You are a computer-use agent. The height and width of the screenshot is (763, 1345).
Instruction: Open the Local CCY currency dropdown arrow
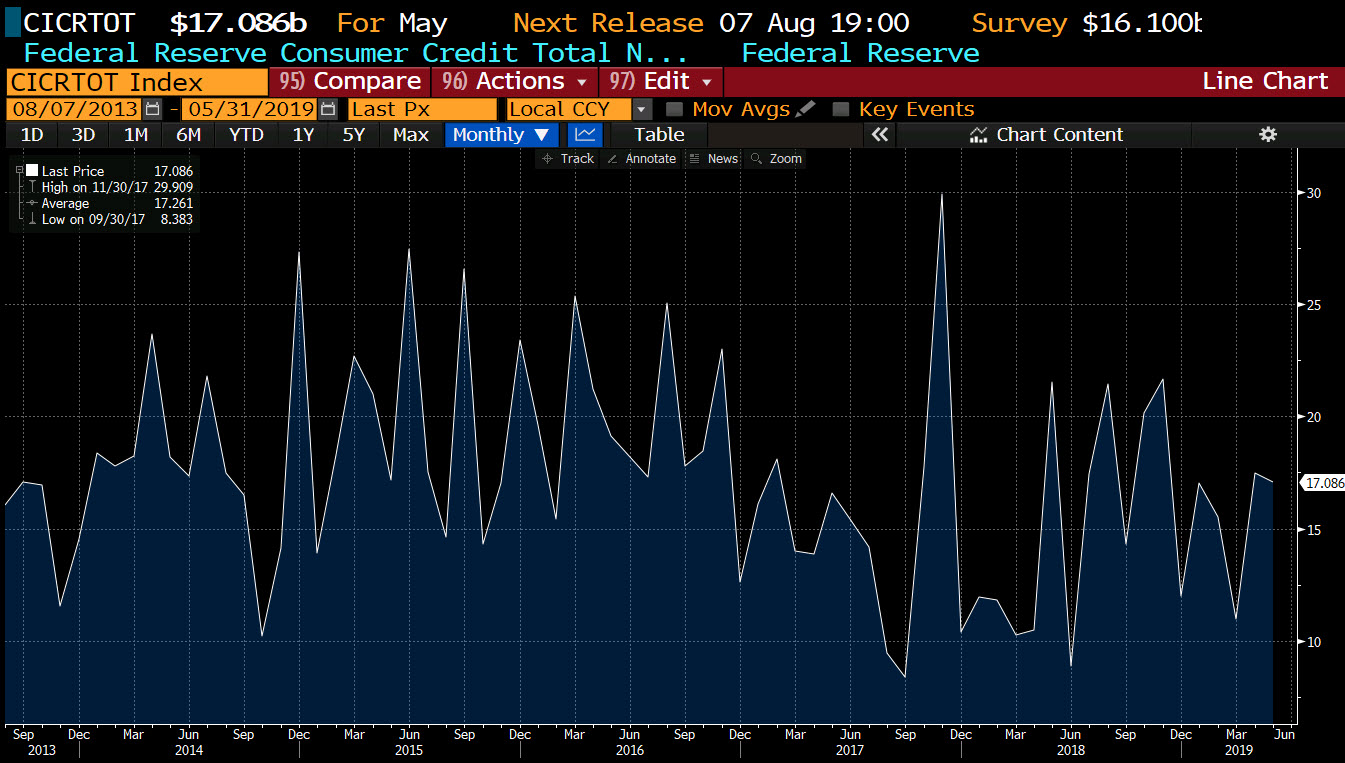click(x=642, y=109)
